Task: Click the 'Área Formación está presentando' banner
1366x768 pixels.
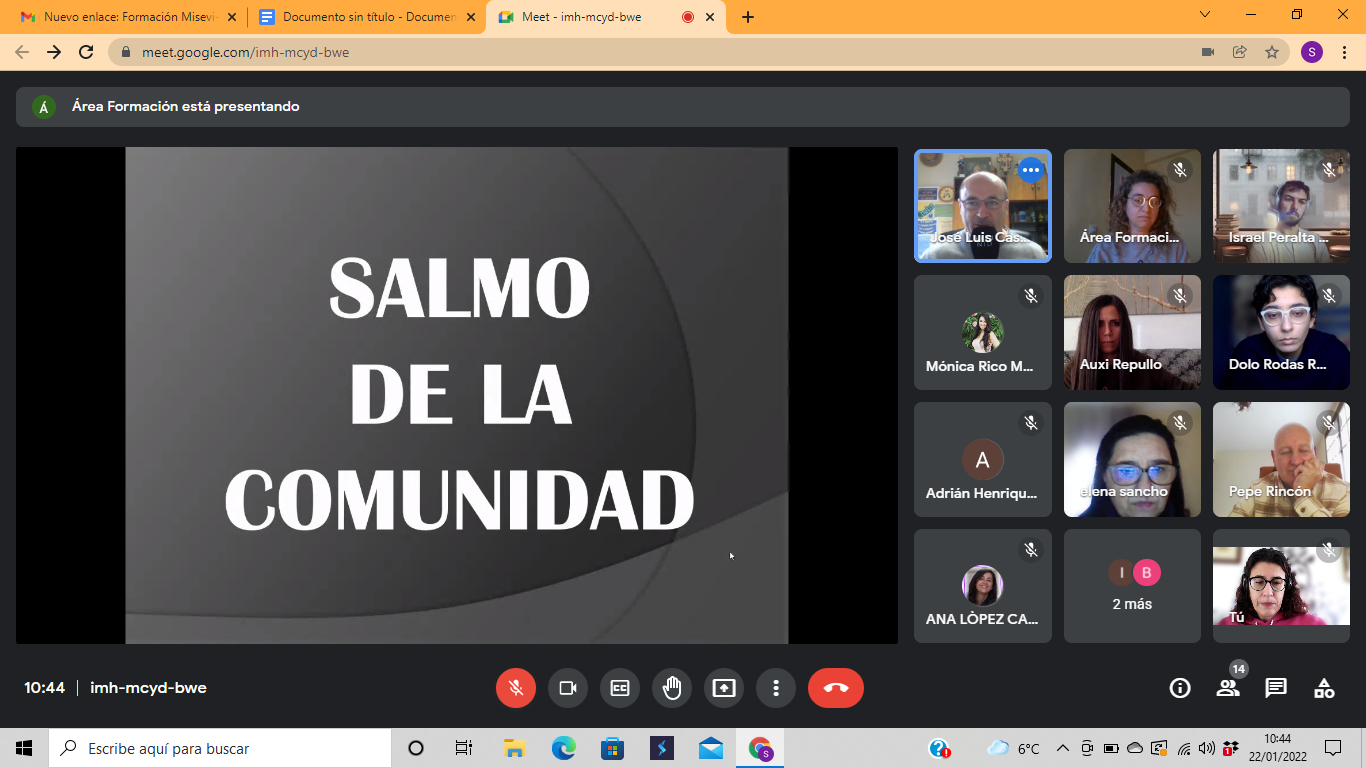Action: pyautogui.click(x=683, y=106)
